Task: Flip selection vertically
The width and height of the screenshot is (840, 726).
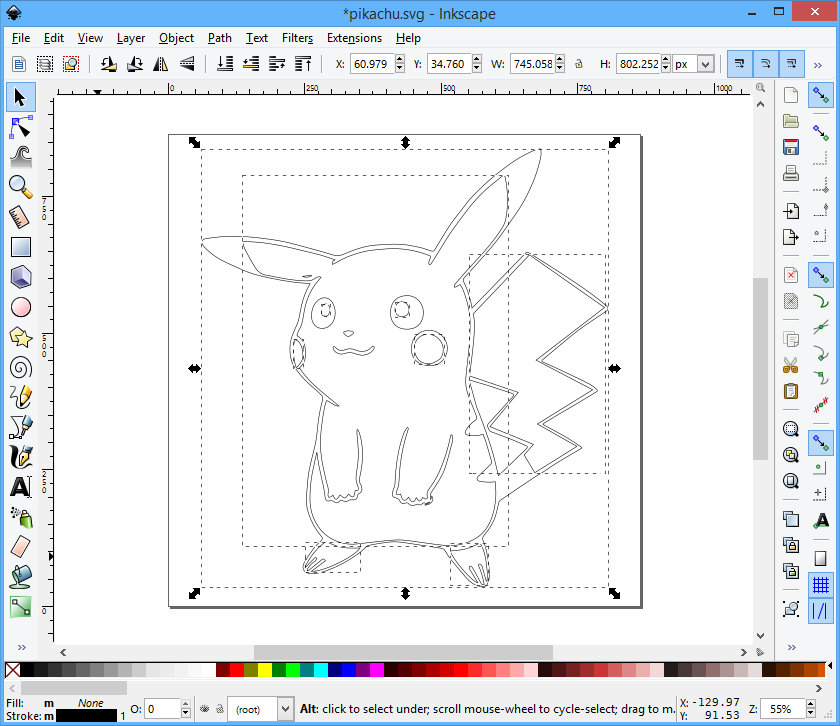Action: pos(187,64)
